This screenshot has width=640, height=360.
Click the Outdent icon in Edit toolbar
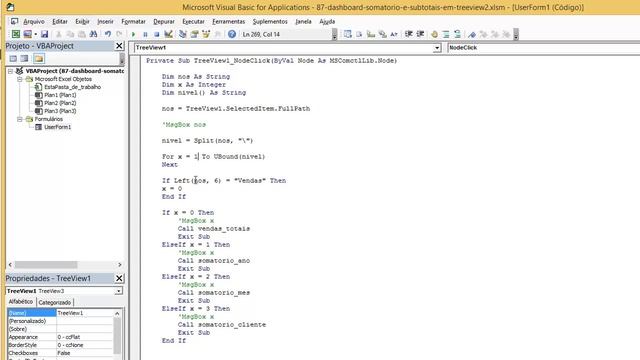tap(420, 34)
